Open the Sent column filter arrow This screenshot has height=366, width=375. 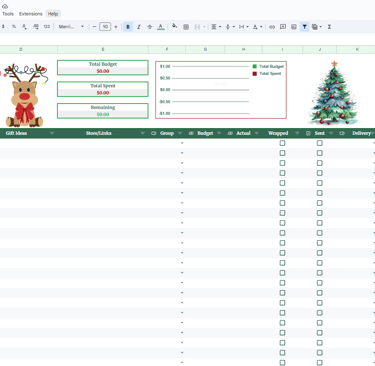coord(331,133)
